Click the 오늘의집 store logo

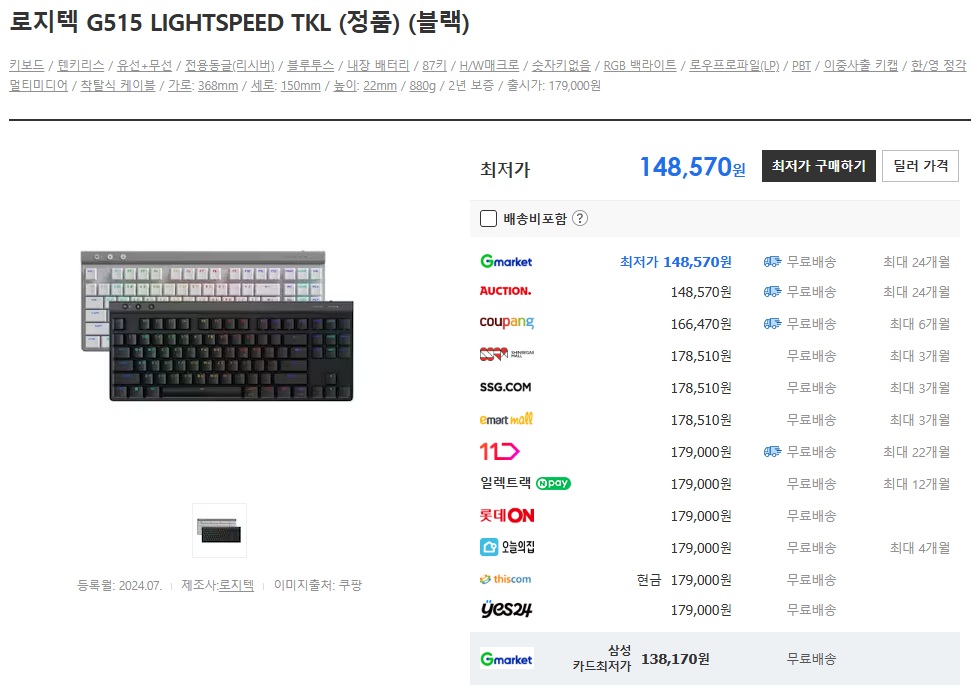(507, 547)
